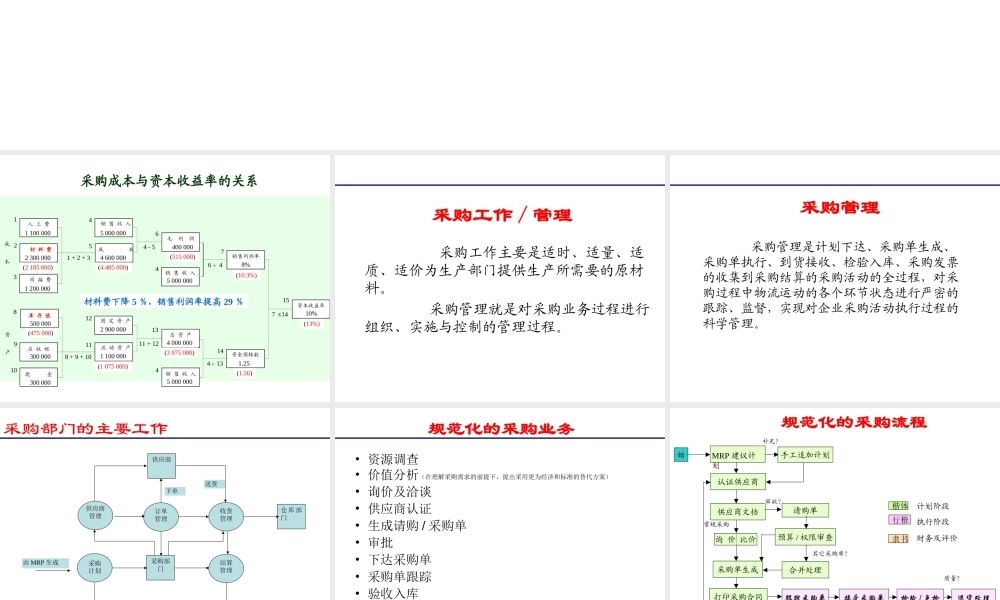Screen dimensions: 1000x600
Task: Click the 认证供应商 process box
Action: pos(737,482)
